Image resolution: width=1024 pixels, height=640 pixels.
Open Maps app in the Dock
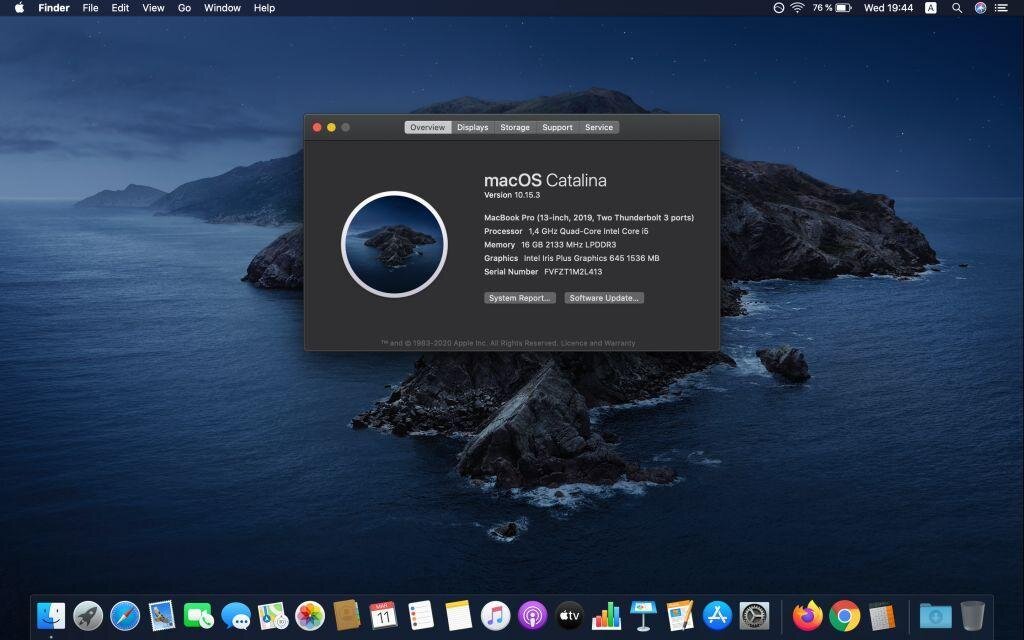(x=273, y=616)
